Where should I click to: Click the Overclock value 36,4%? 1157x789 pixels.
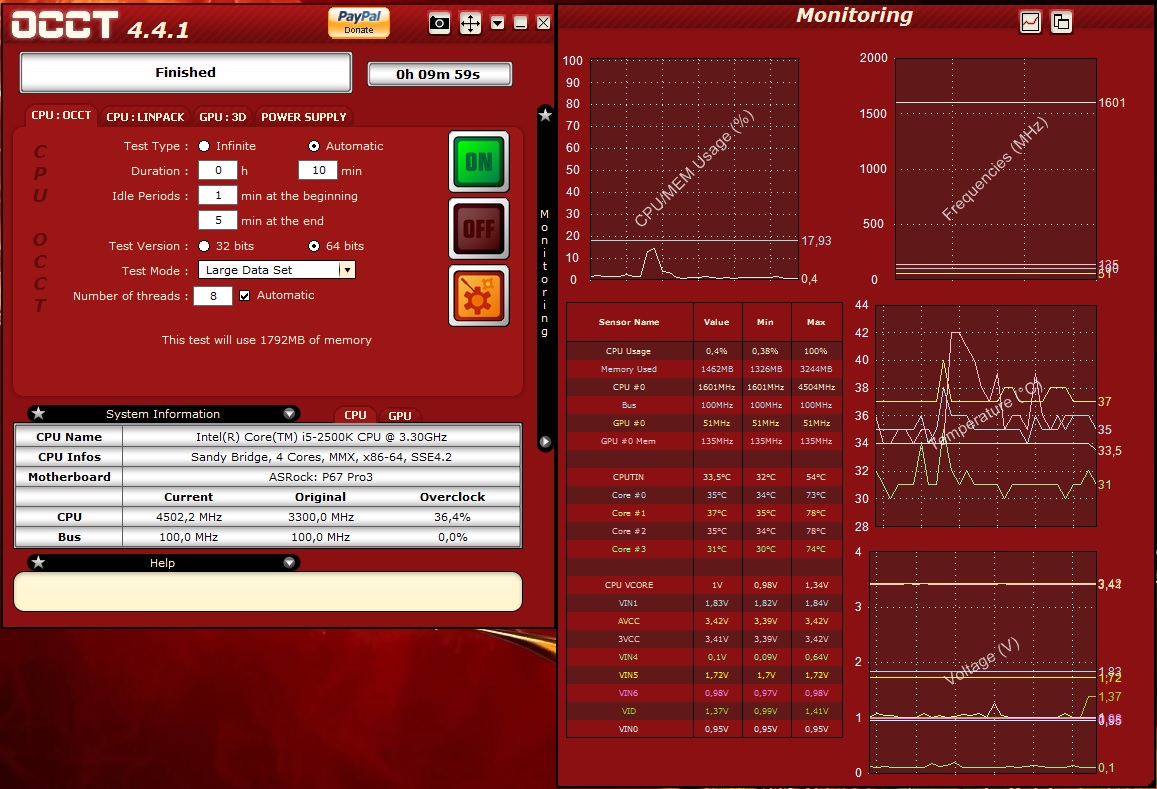[x=452, y=517]
